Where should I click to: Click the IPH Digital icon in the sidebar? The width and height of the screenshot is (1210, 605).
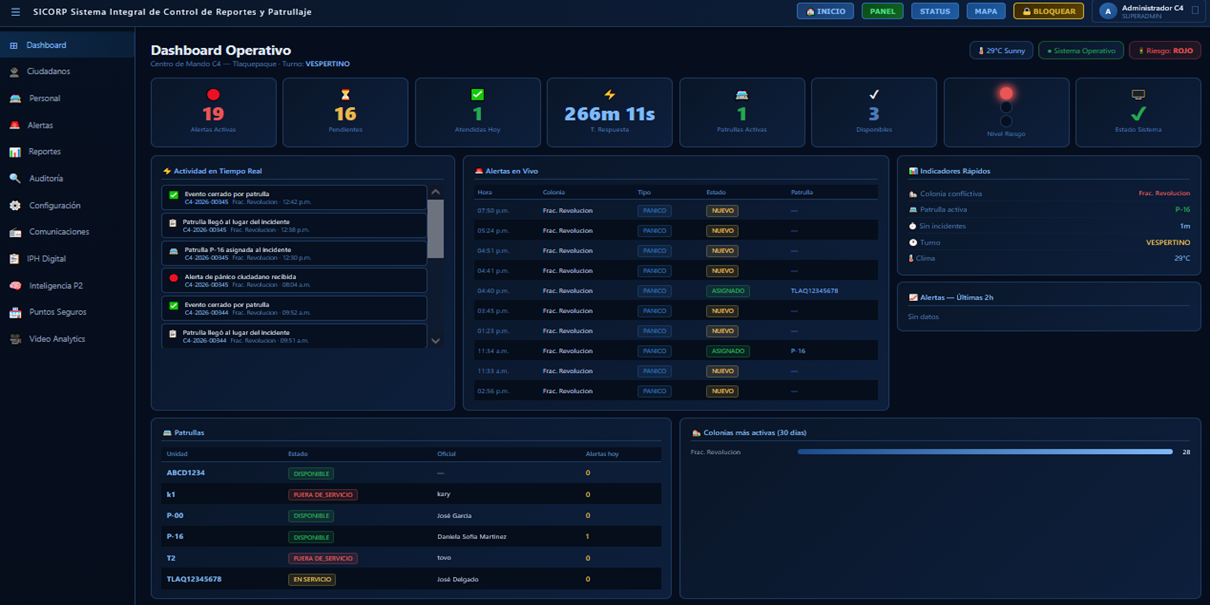(x=14, y=259)
